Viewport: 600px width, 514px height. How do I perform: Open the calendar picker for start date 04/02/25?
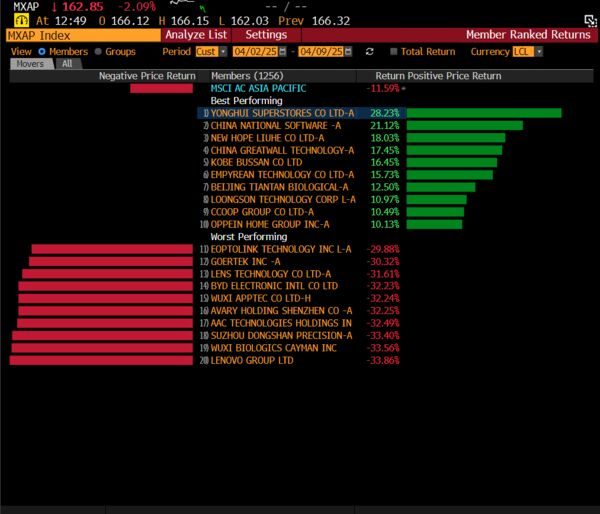[283, 51]
